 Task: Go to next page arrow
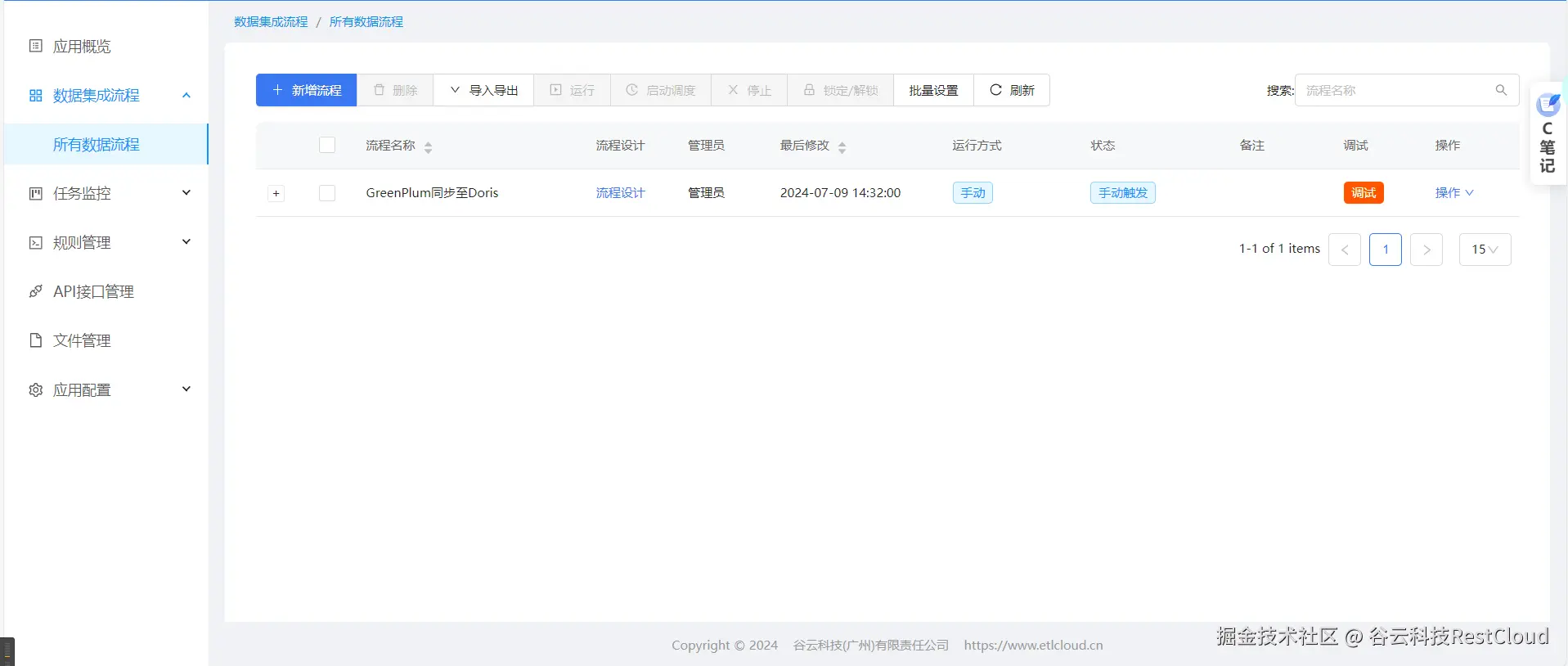(1426, 250)
